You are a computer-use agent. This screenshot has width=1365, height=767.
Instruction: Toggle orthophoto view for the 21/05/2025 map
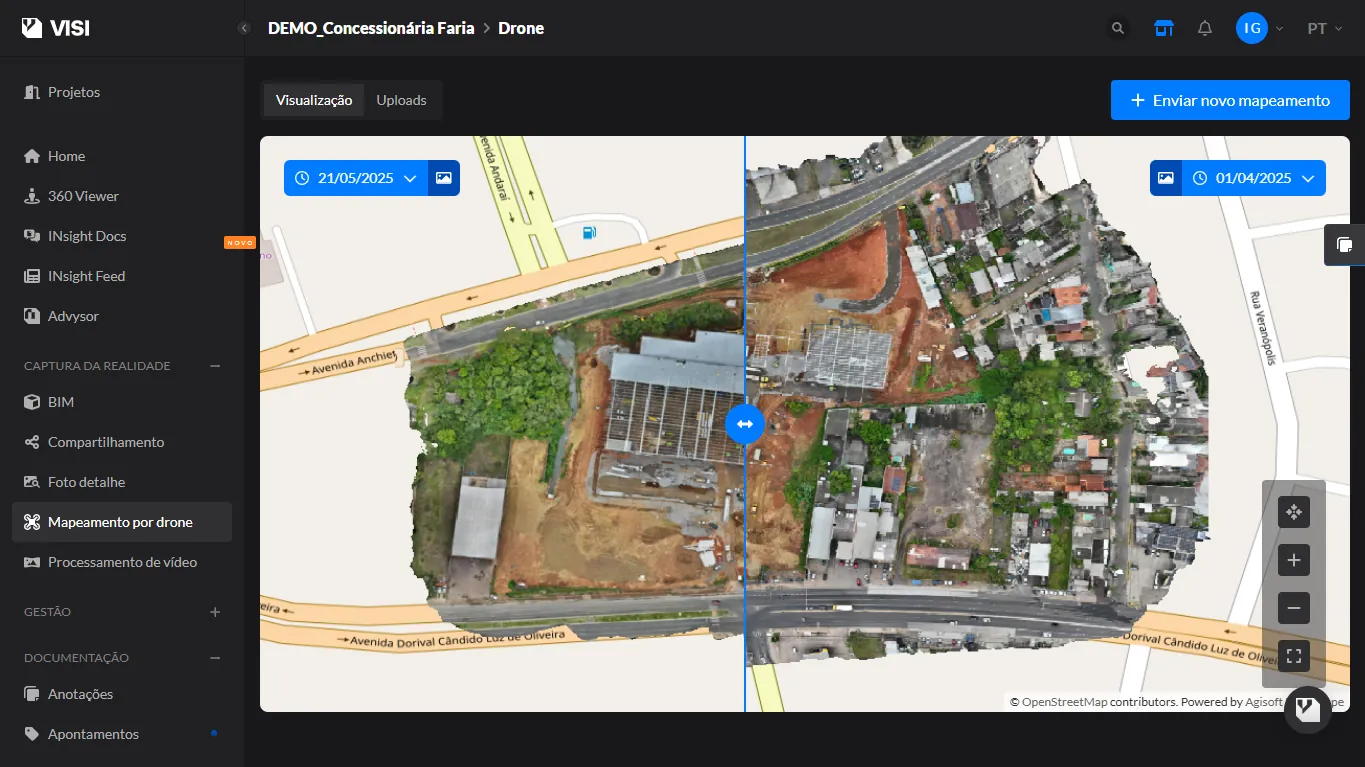point(444,177)
